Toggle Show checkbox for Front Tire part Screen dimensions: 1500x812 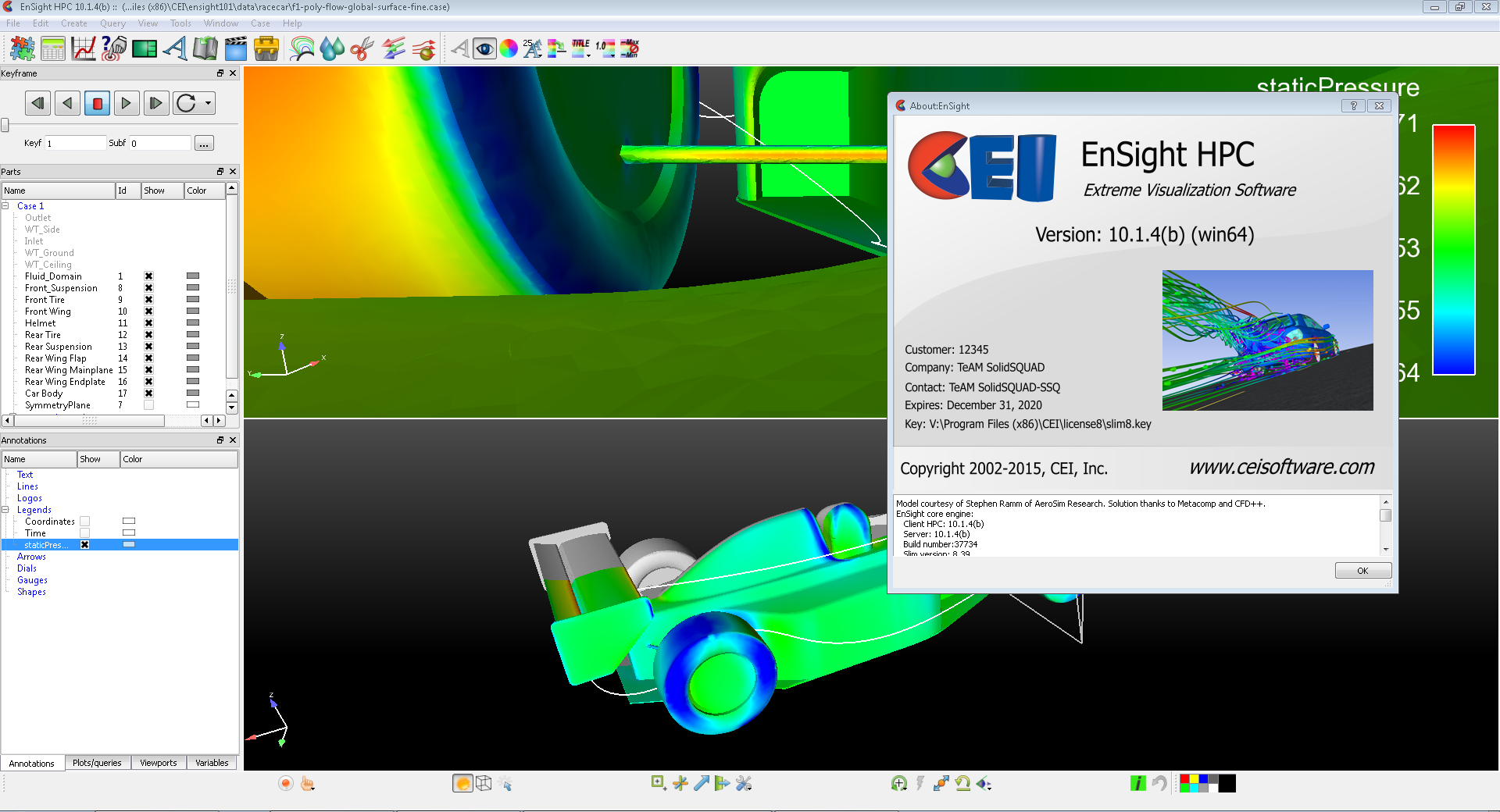tap(148, 300)
